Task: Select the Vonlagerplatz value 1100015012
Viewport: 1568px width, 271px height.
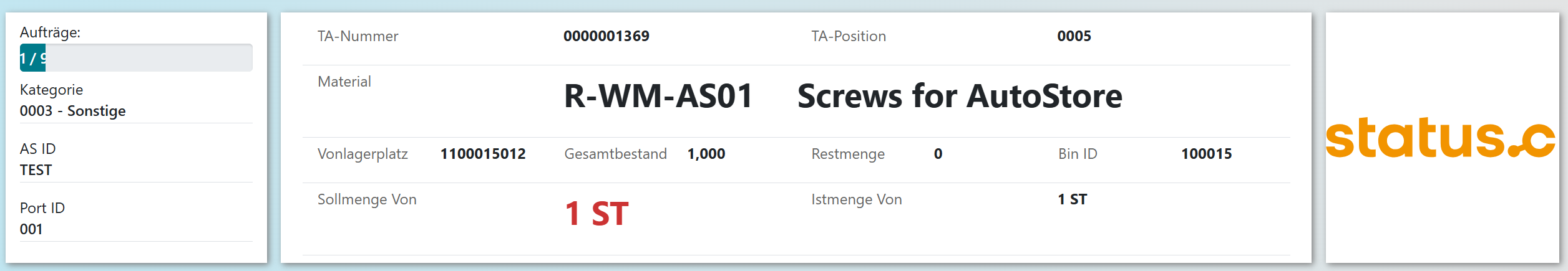Action: click(483, 154)
